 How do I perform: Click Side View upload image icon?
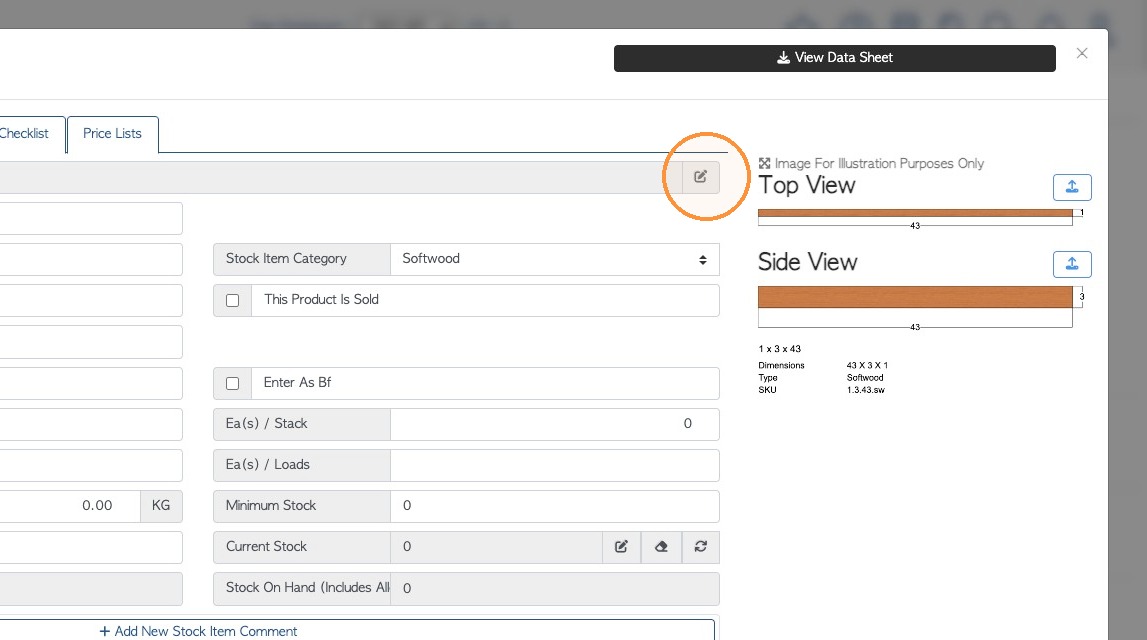pos(1072,264)
